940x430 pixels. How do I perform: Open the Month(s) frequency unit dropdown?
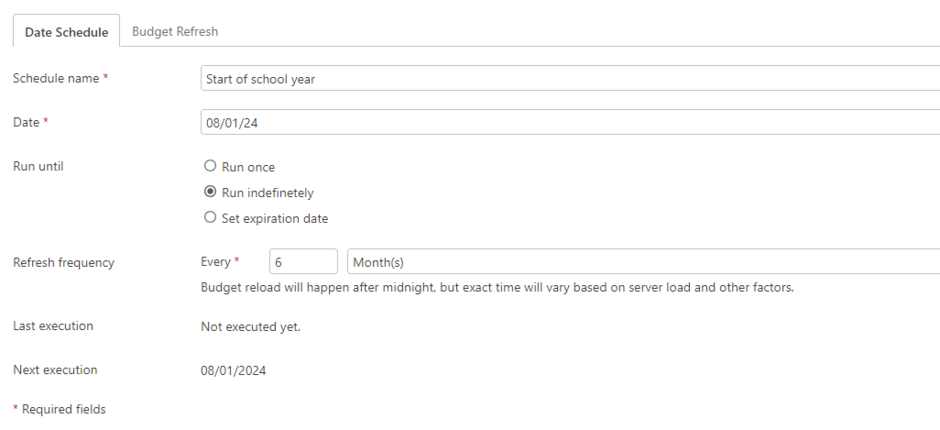coord(643,262)
